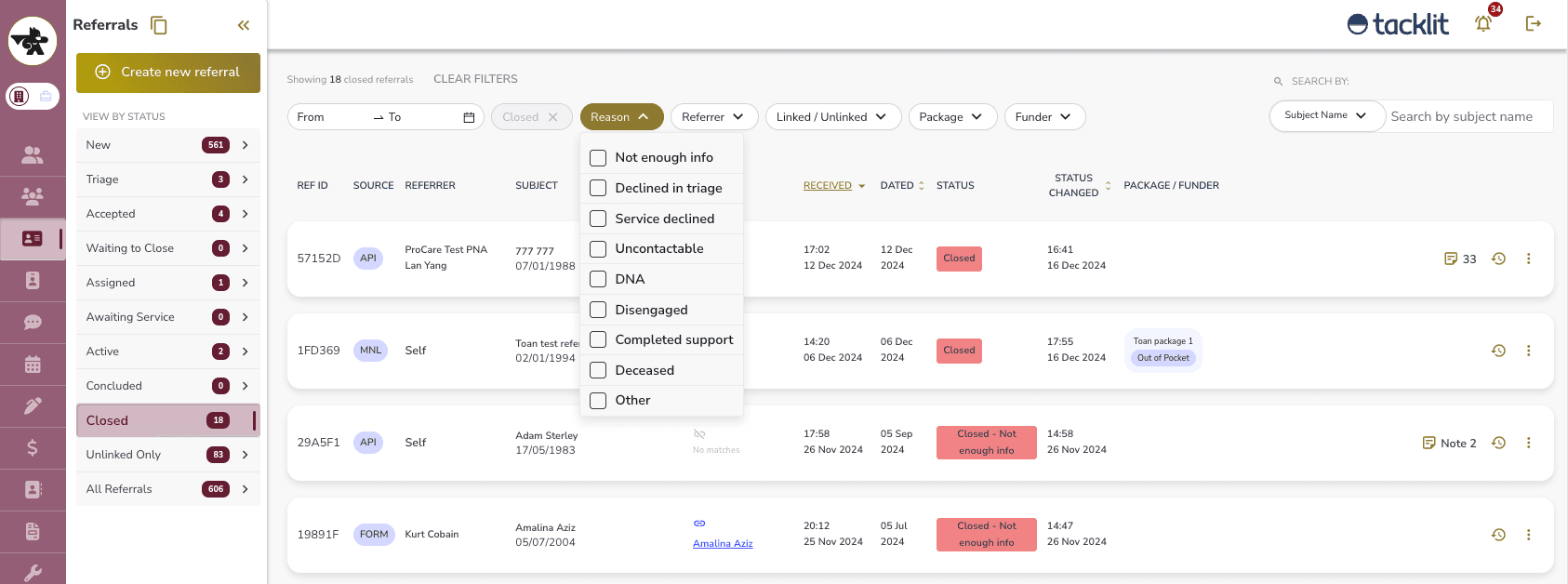
Task: Check the Service declined reason
Action: tap(598, 219)
